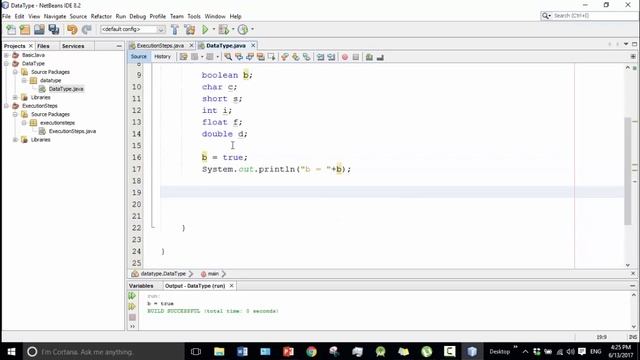The image size is (640, 360).
Task: Open the Profile Project dropdown arrow
Action: pos(252,29)
